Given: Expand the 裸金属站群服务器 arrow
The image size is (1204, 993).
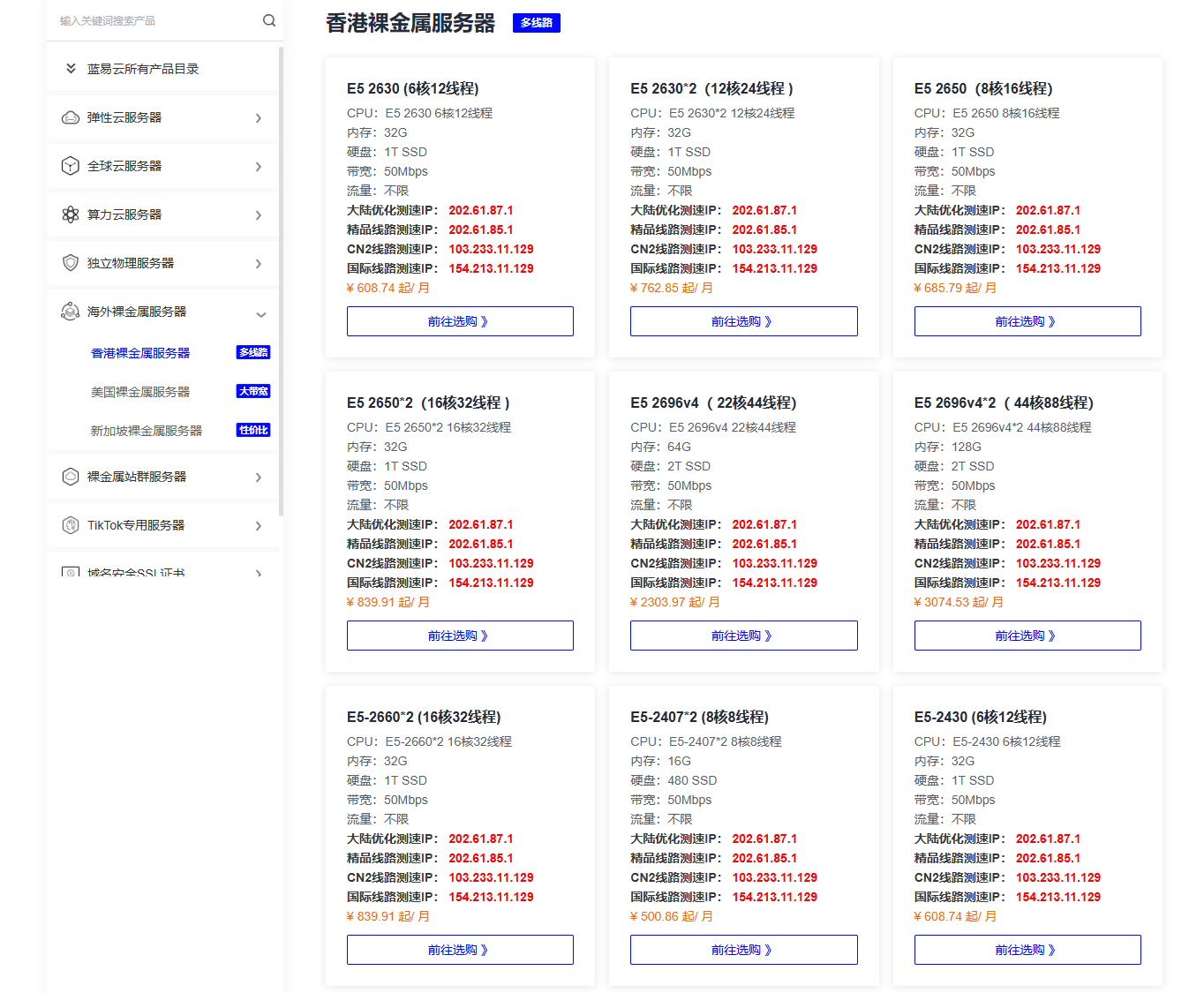Looking at the screenshot, I should [259, 478].
